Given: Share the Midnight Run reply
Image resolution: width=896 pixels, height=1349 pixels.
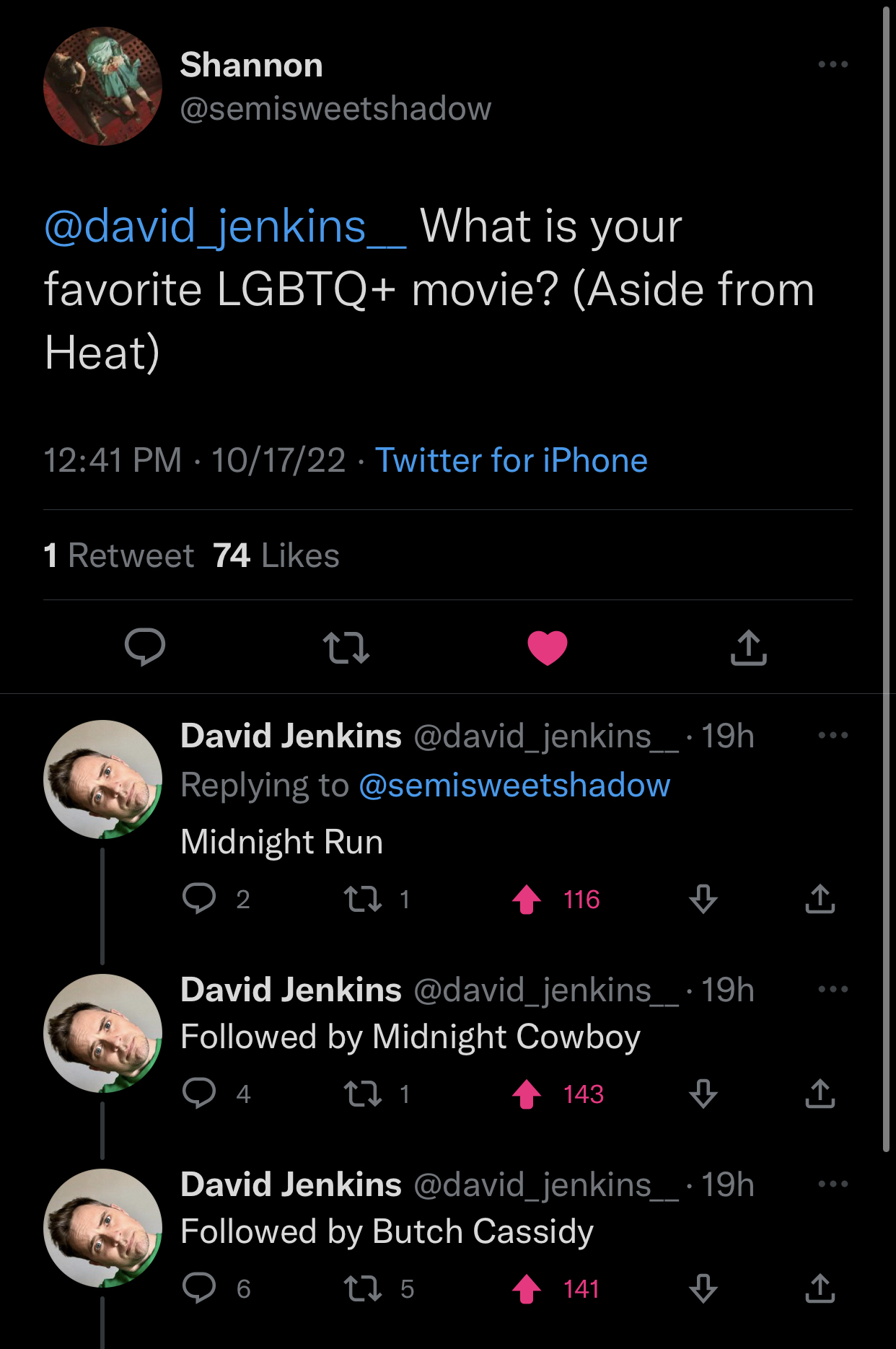Looking at the screenshot, I should coord(820,900).
